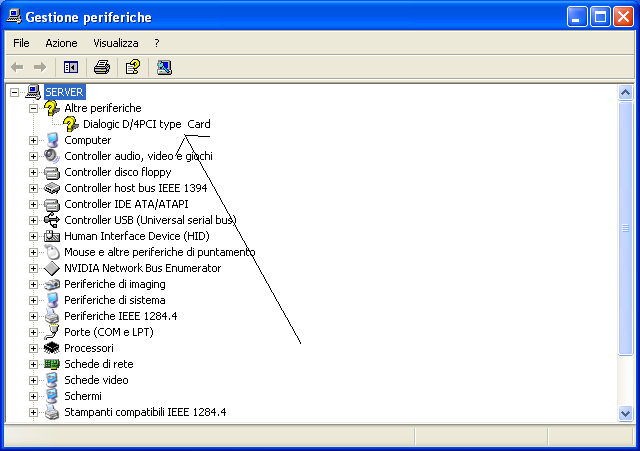Click the Forward arrow toolbar button
640x451 pixels.
pyautogui.click(x=40, y=67)
